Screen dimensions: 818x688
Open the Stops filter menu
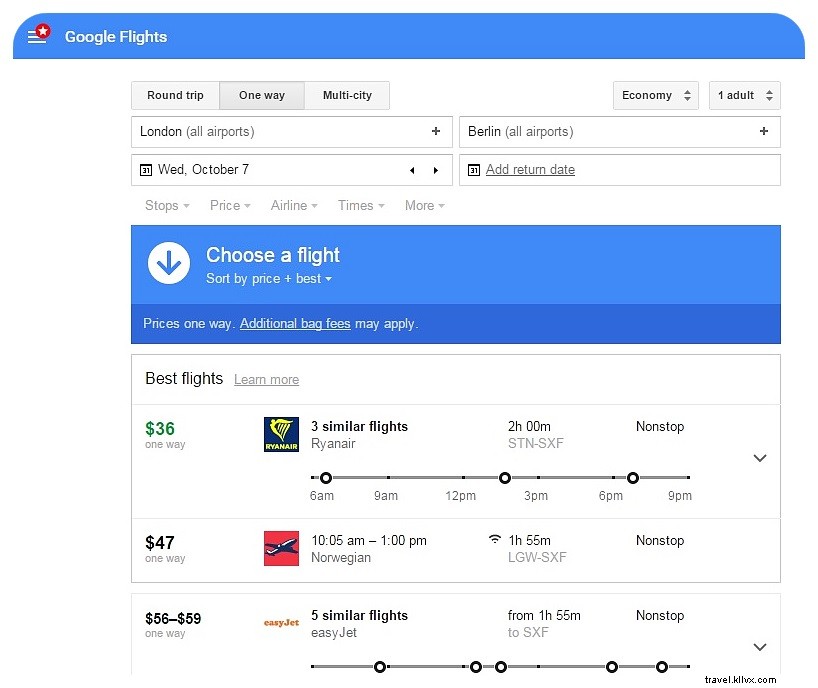click(167, 205)
